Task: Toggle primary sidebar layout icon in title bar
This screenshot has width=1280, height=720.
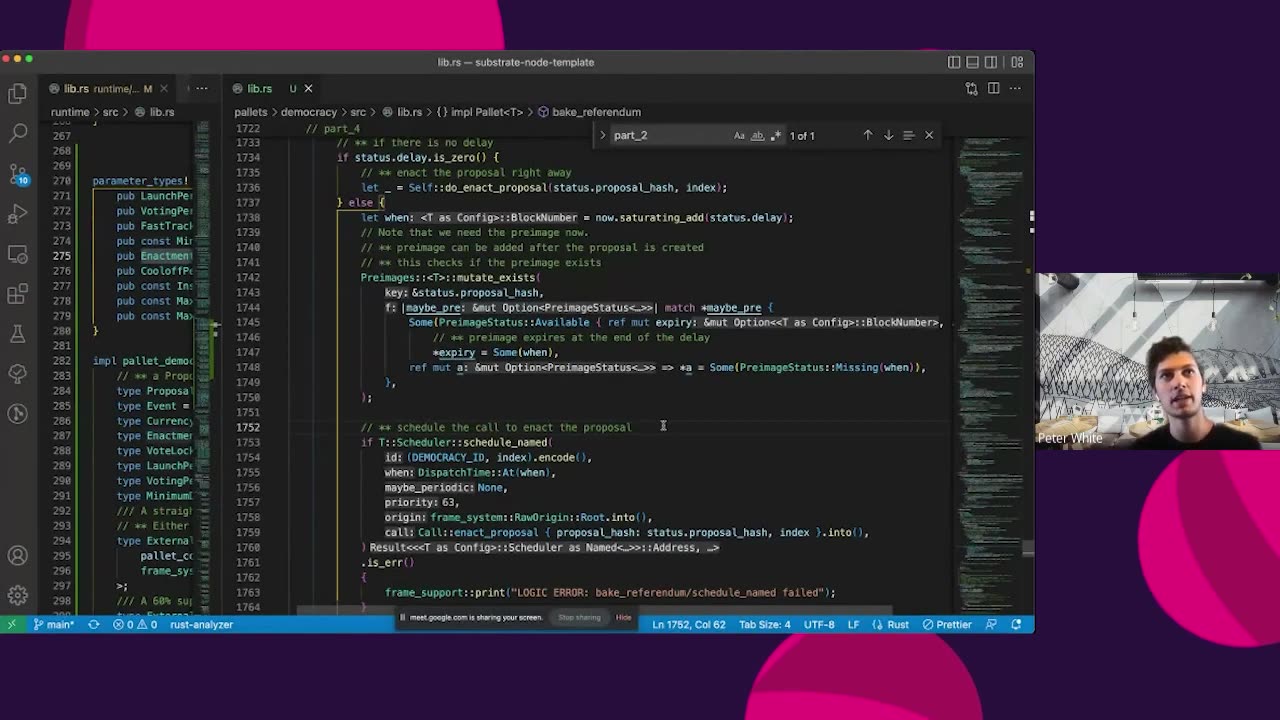Action: 954,62
